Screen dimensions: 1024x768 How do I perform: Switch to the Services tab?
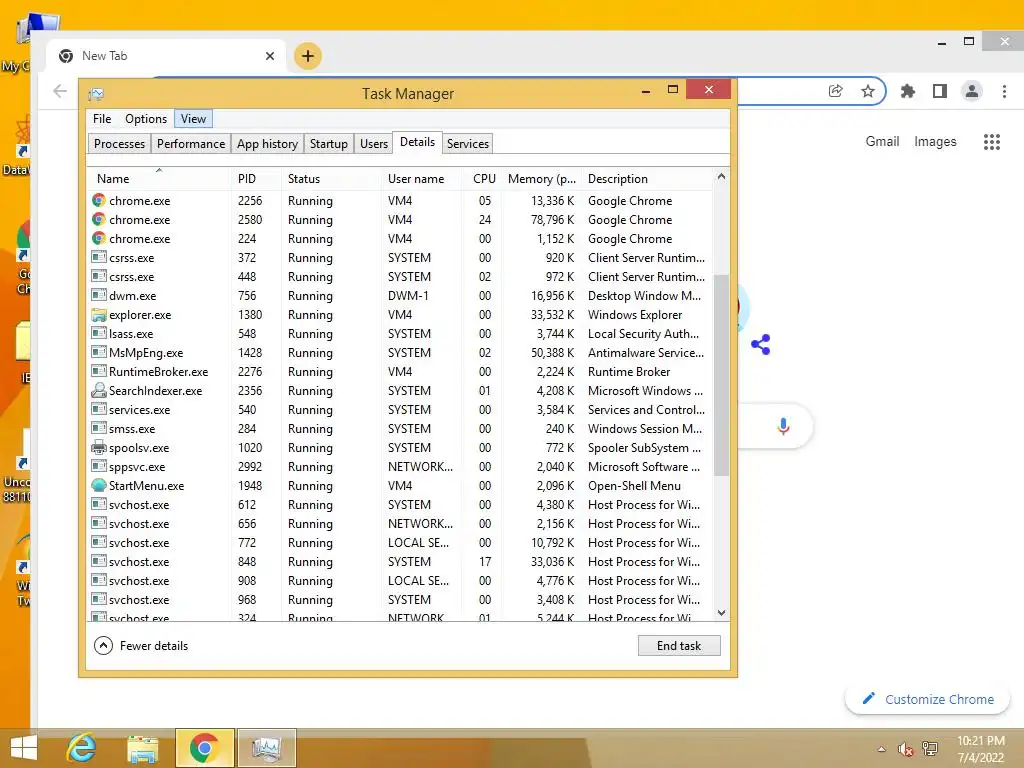click(468, 144)
